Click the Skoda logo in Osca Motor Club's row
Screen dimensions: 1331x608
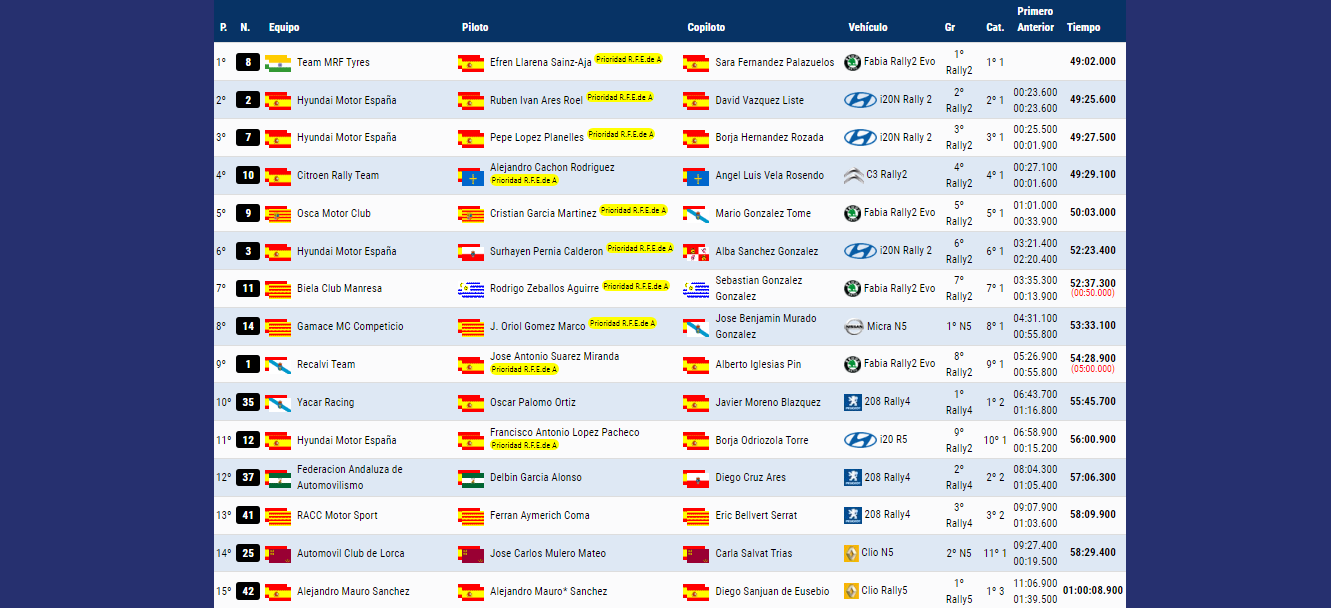852,213
